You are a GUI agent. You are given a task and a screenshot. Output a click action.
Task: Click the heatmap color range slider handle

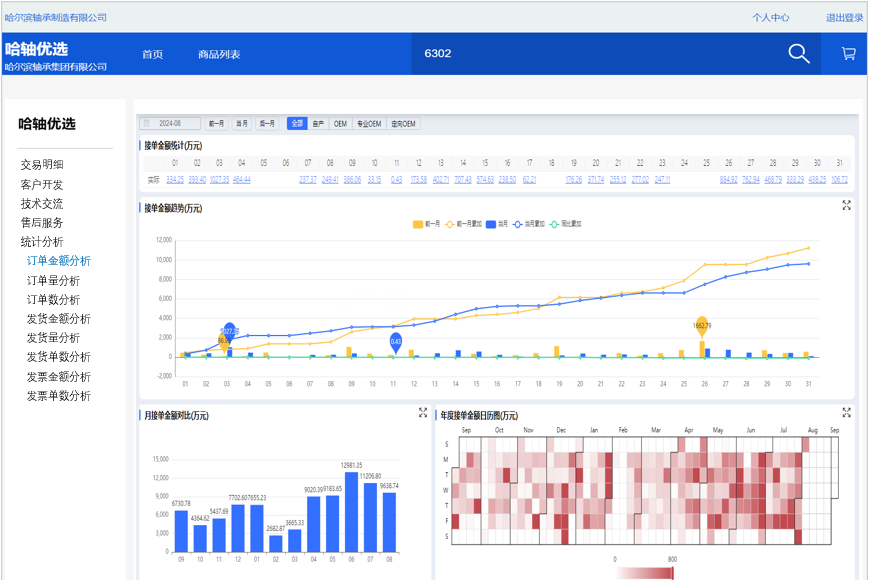pyautogui.click(x=672, y=573)
